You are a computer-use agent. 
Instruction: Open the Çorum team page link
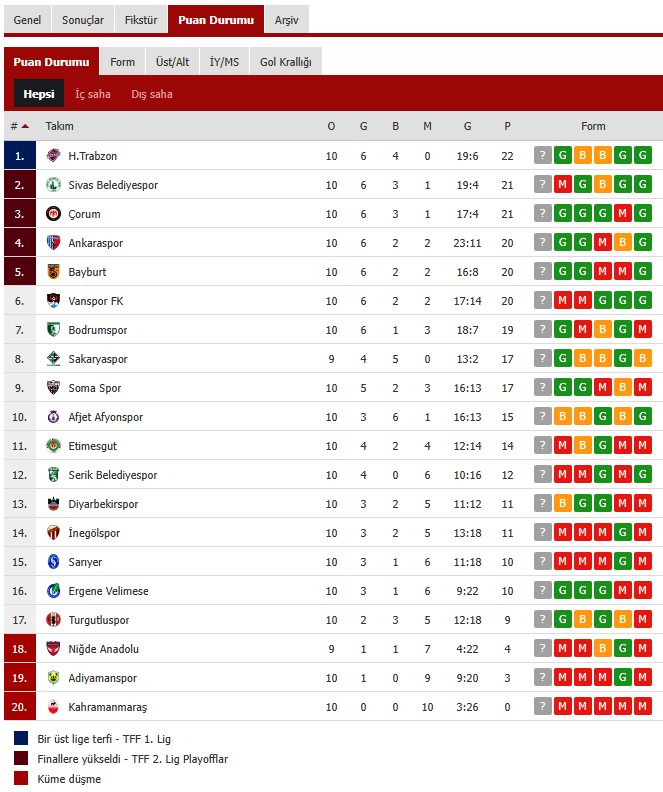pos(84,214)
